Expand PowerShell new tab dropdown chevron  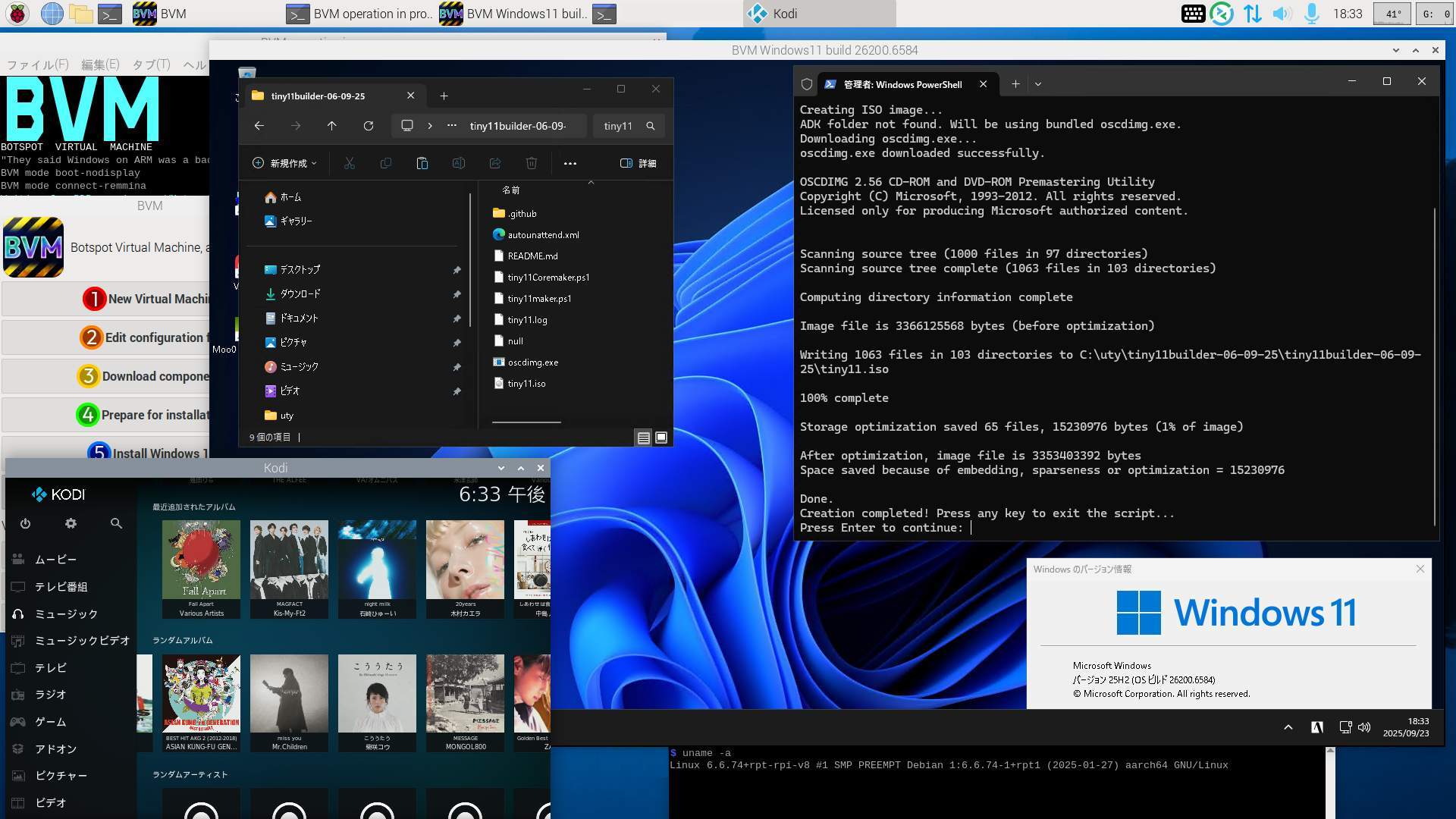[1038, 84]
